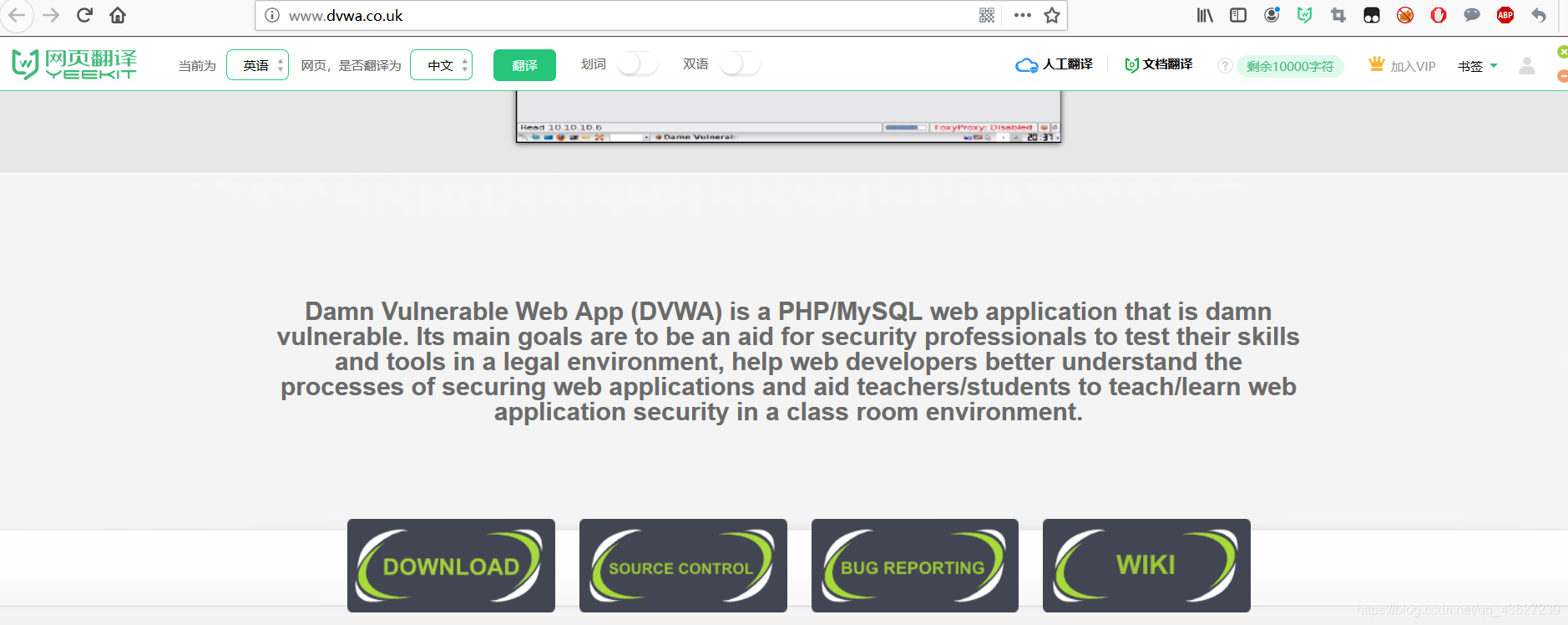Click the green 翻译 translate button
This screenshot has height=625, width=1568.
(x=524, y=65)
